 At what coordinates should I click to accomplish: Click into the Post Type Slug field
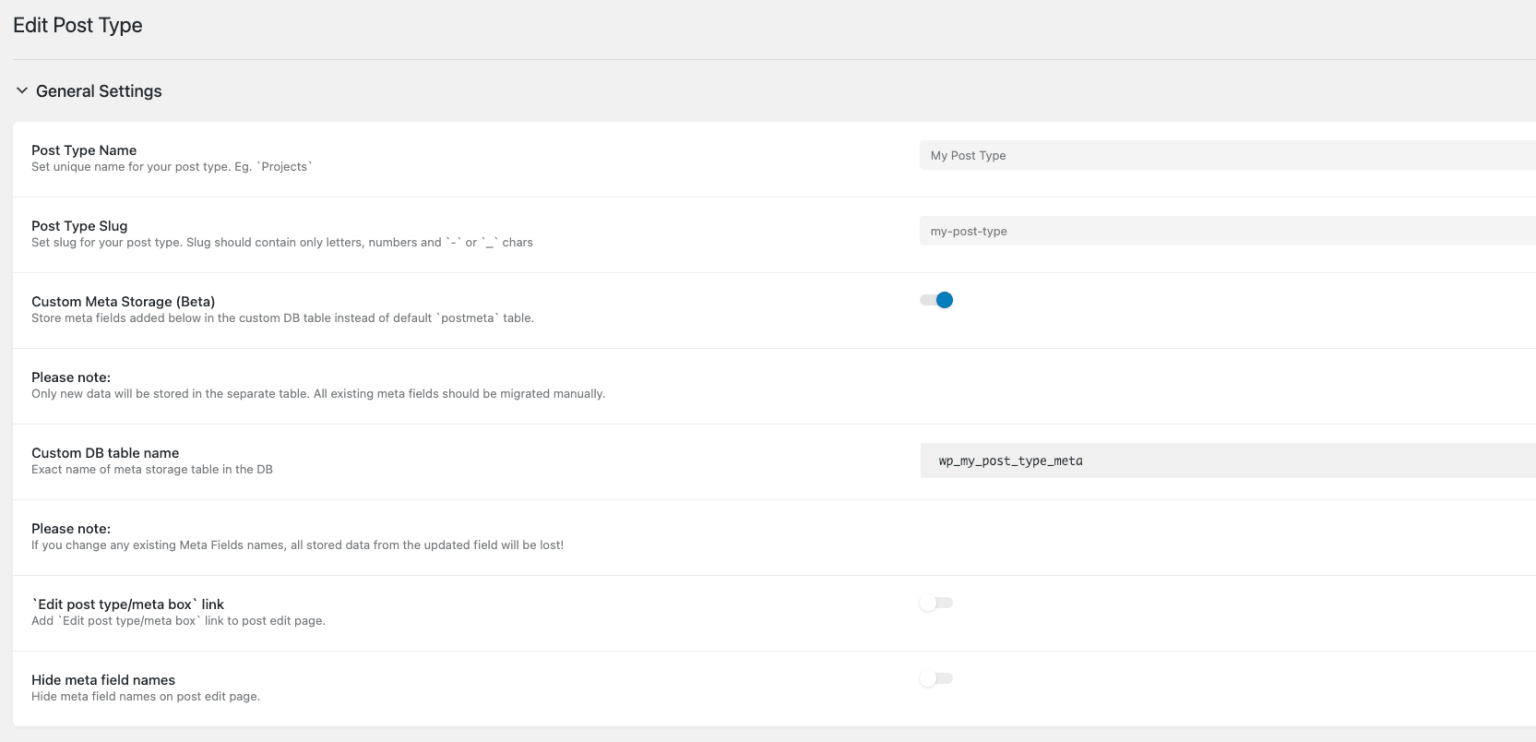[x=1228, y=231]
